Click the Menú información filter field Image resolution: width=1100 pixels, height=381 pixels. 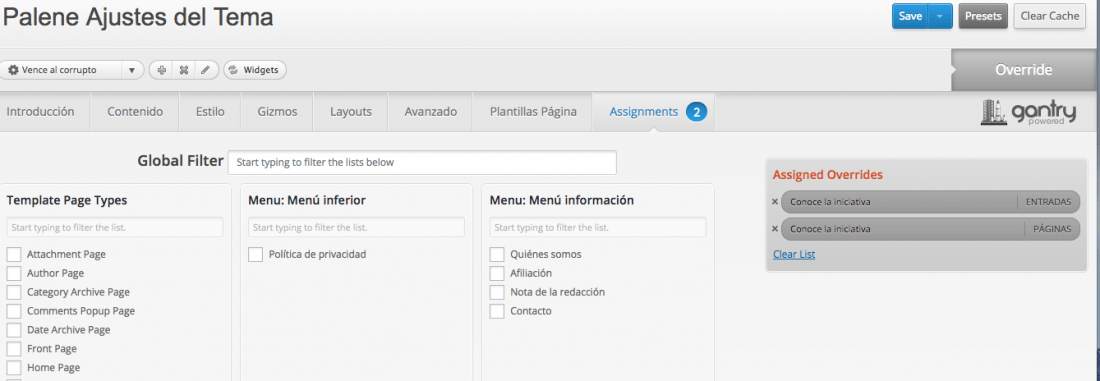coord(598,227)
